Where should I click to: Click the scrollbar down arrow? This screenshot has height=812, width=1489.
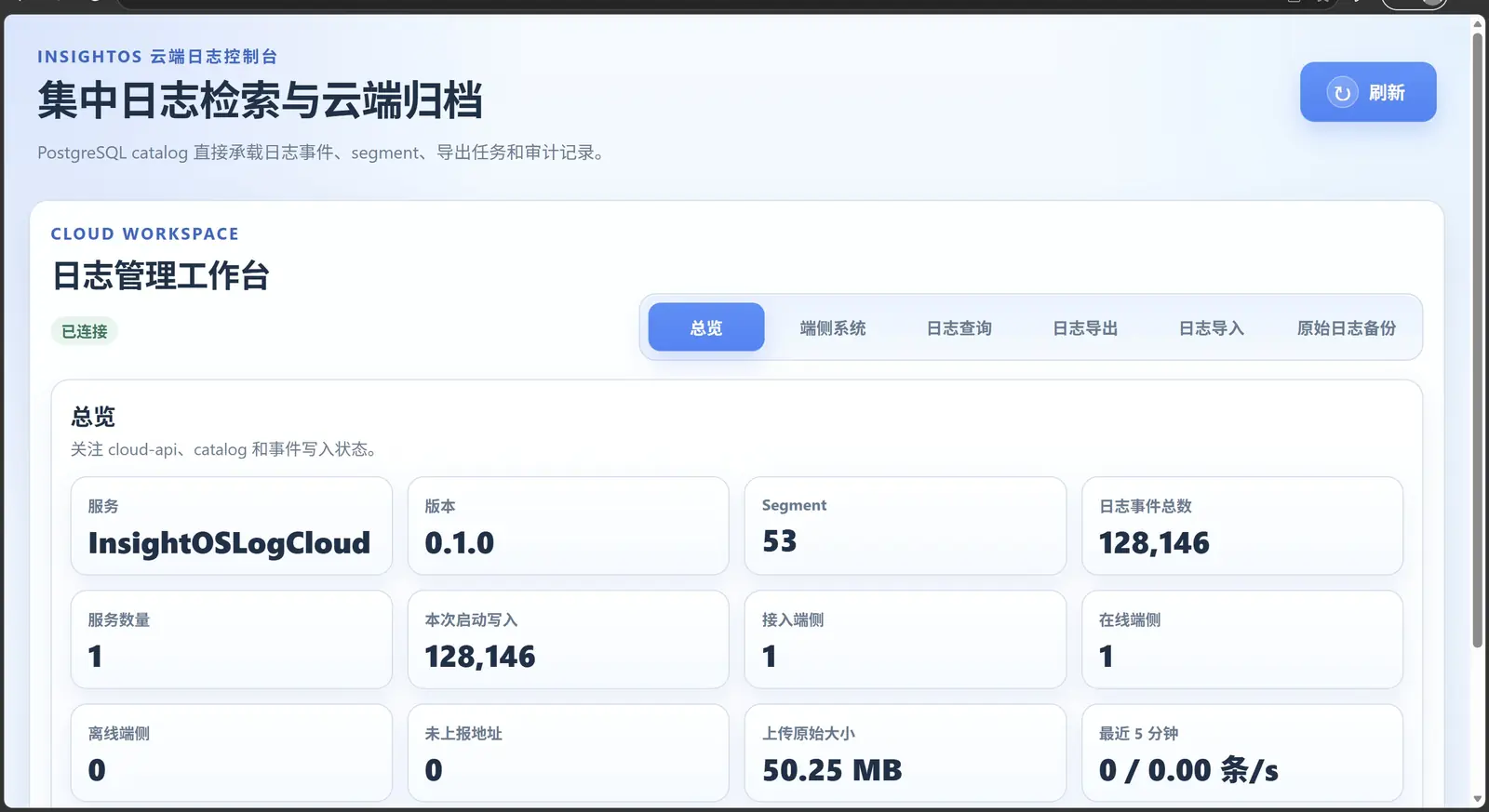(1477, 800)
